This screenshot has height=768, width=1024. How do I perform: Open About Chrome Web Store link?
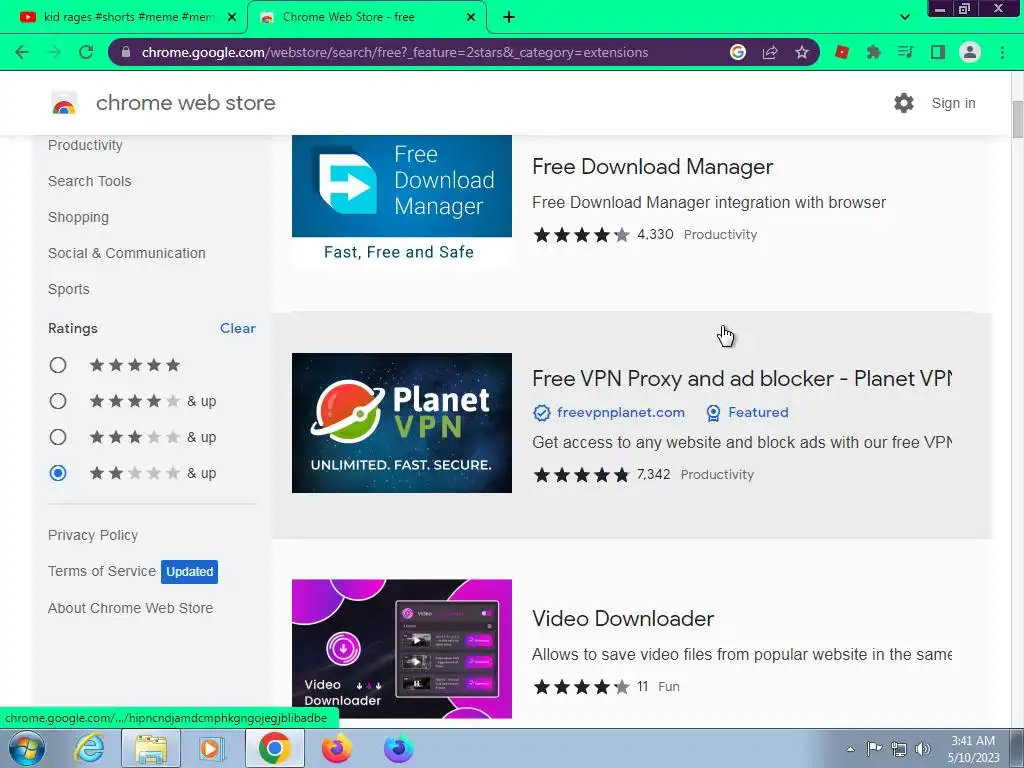point(131,608)
